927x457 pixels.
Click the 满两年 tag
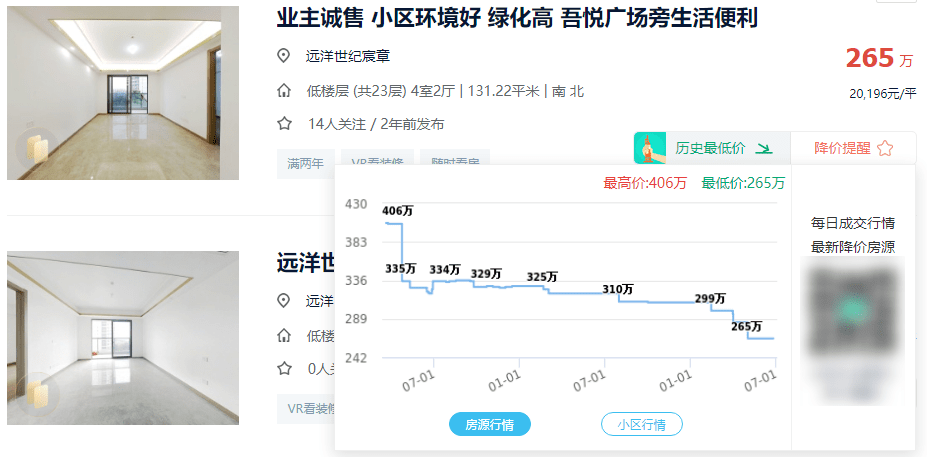point(305,164)
